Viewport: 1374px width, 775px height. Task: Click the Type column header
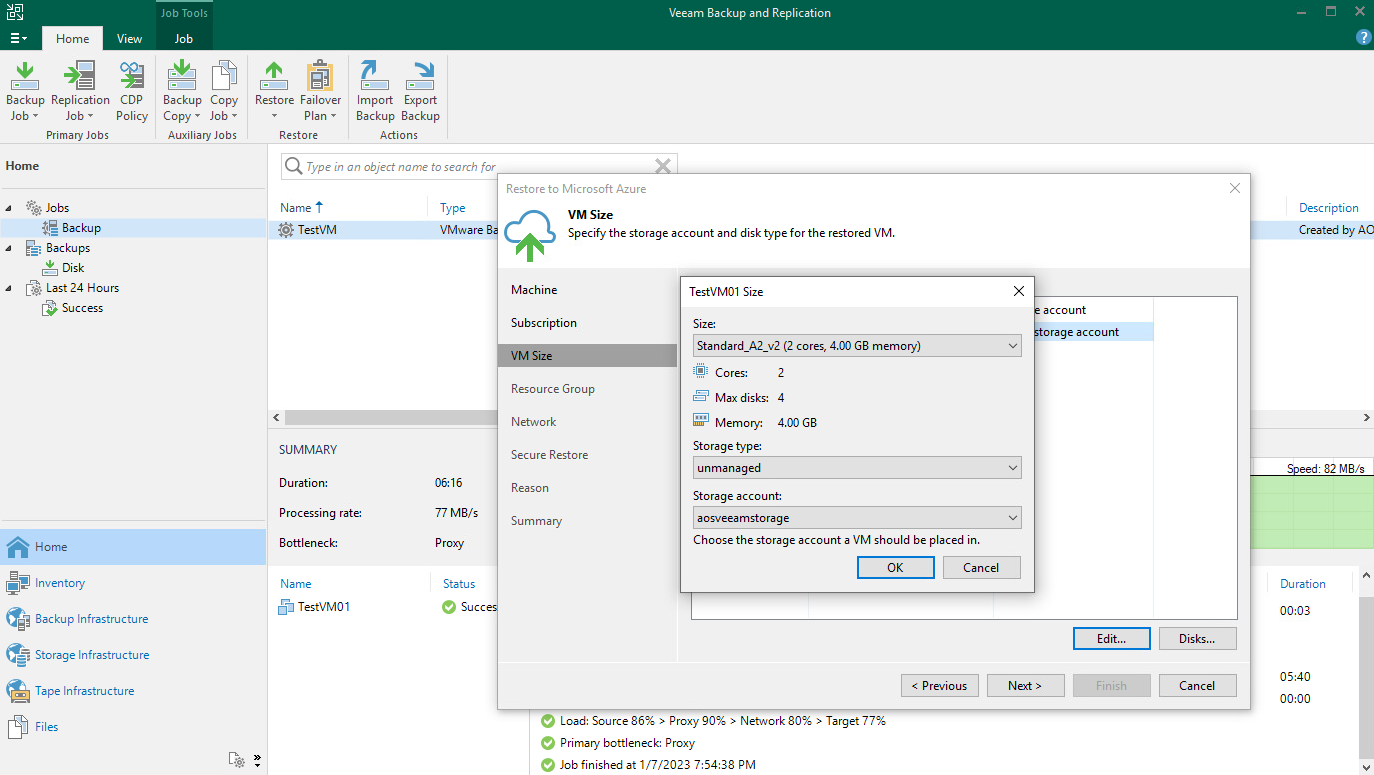click(x=453, y=208)
